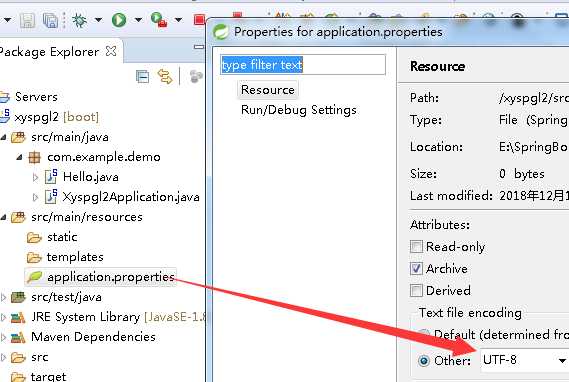Image resolution: width=569 pixels, height=382 pixels.
Task: Click the Servers folder icon
Action: tap(5, 97)
